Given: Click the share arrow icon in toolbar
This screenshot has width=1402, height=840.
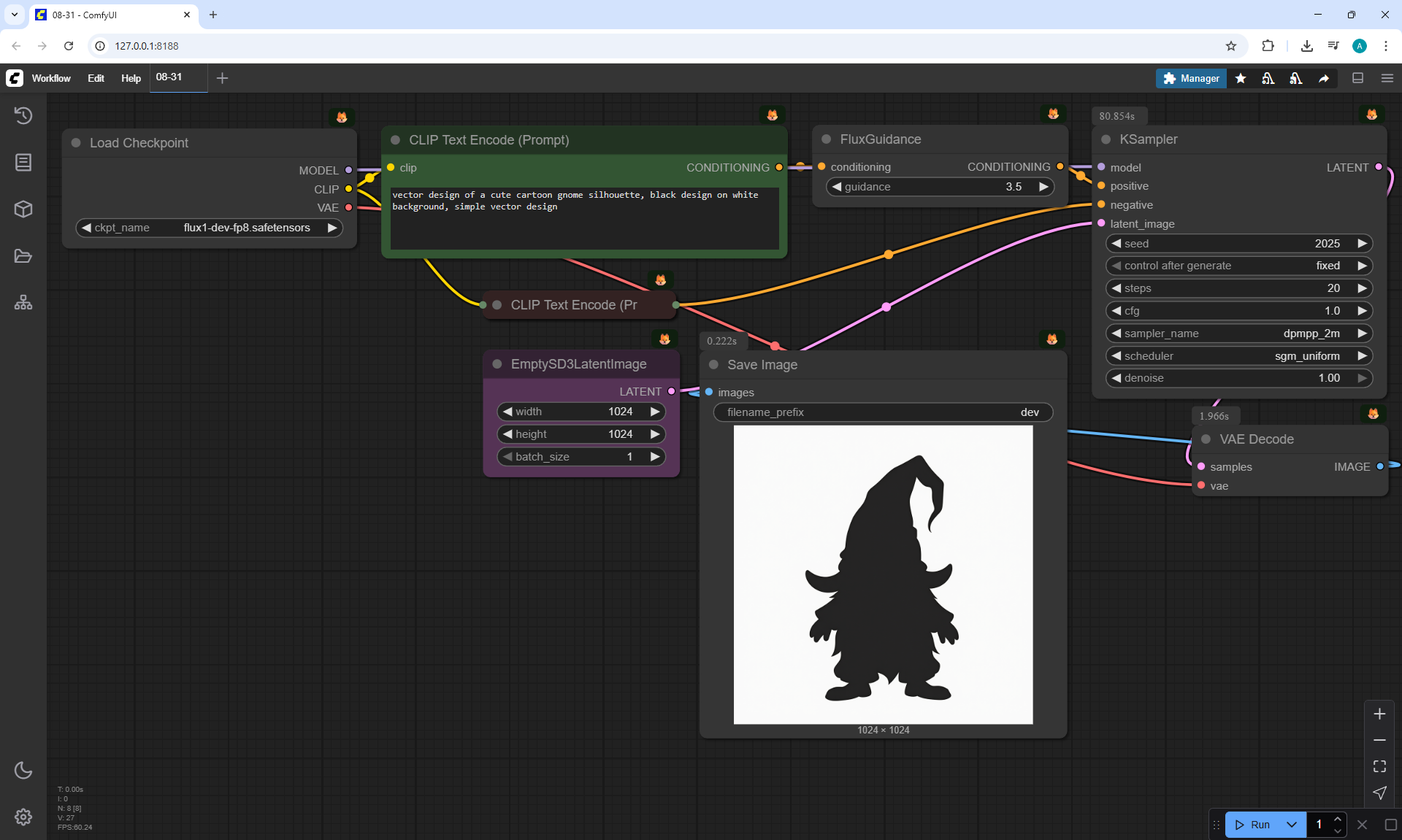Looking at the screenshot, I should (1324, 78).
